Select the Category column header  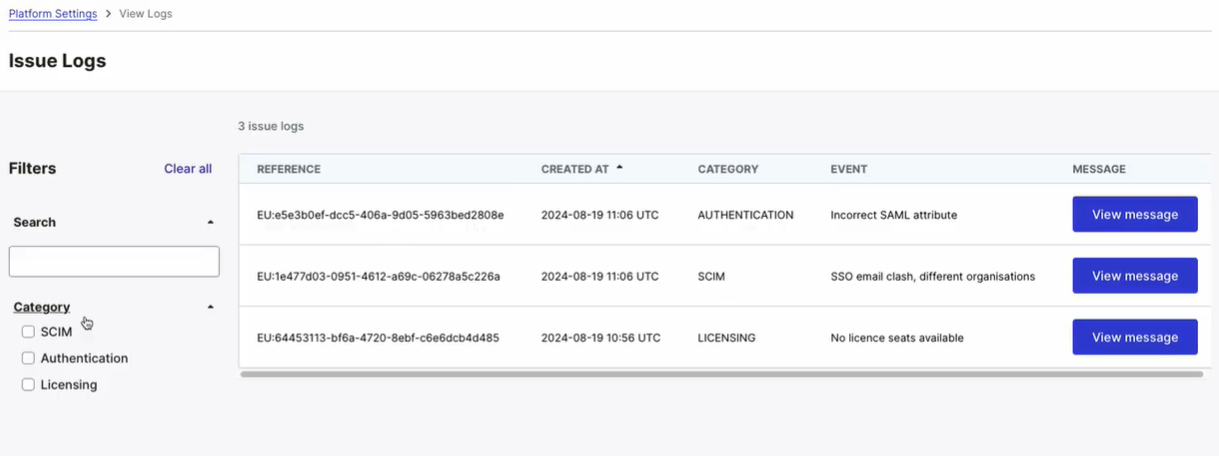[728, 169]
